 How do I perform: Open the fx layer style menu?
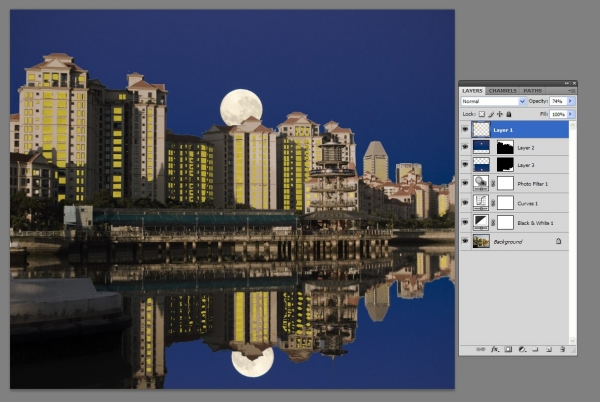click(x=495, y=349)
